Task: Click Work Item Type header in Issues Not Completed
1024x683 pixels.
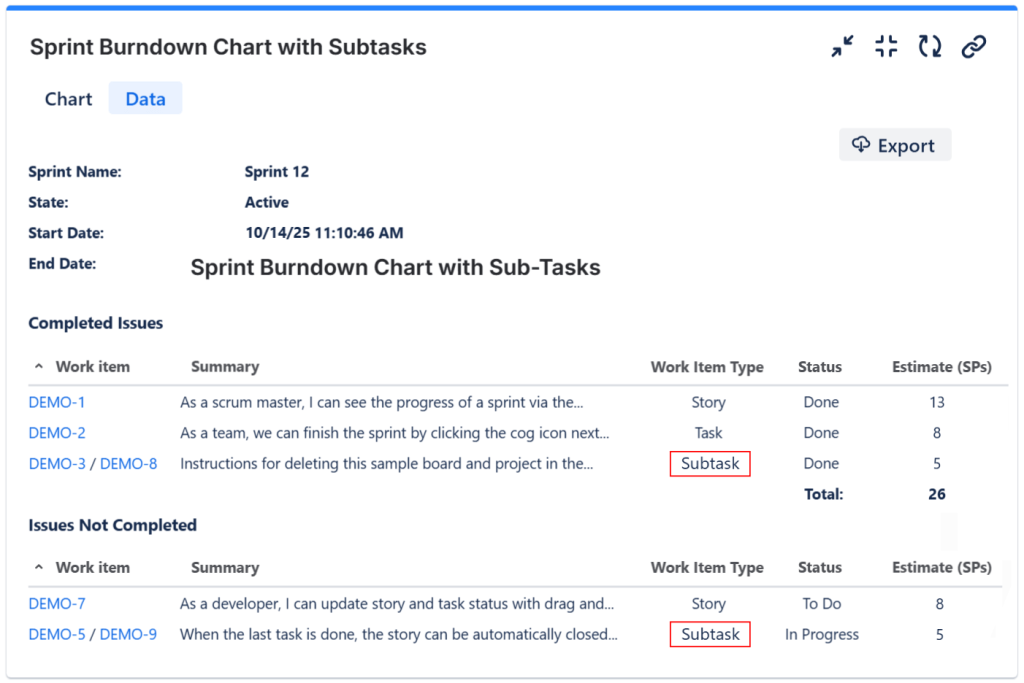Action: (707, 568)
